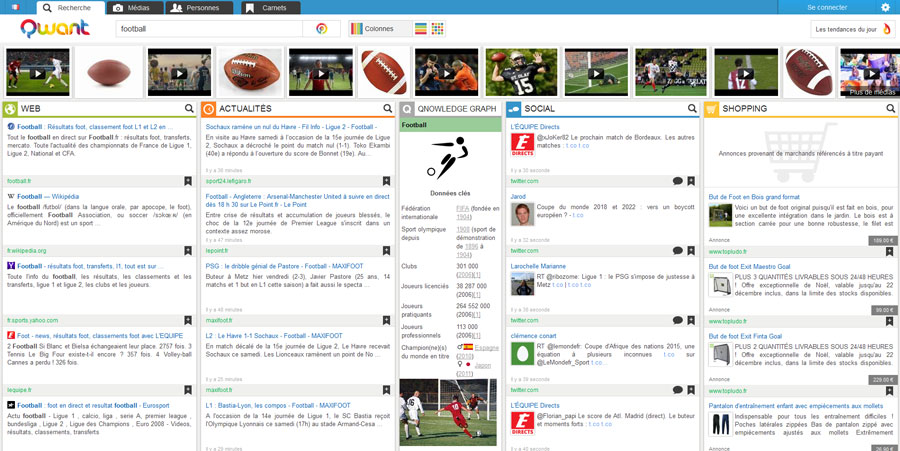The height and width of the screenshot is (451, 900).
Task: Open the Personnes tab
Action: tap(199, 8)
